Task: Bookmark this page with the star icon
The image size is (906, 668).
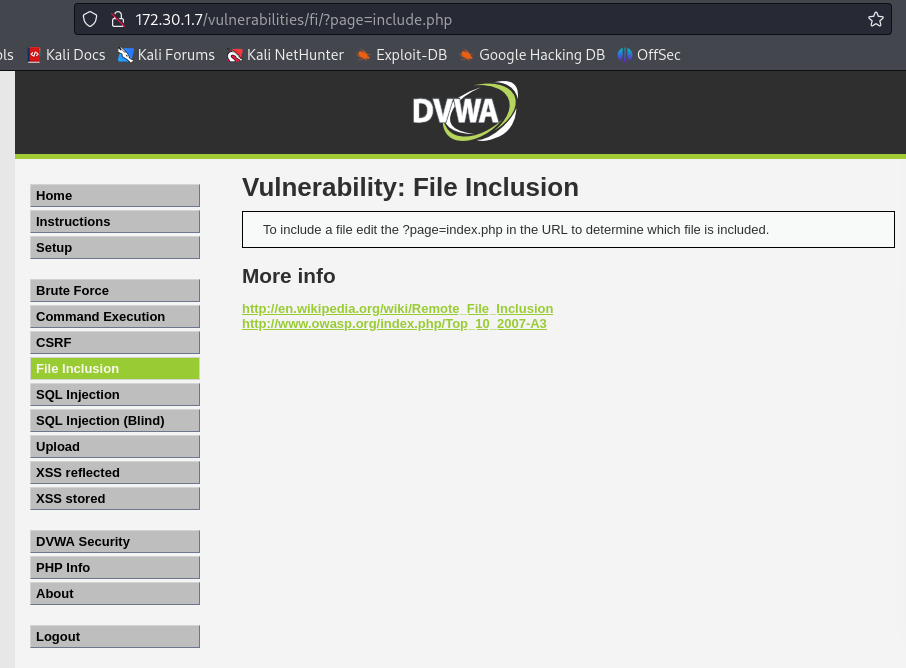Action: (x=875, y=20)
